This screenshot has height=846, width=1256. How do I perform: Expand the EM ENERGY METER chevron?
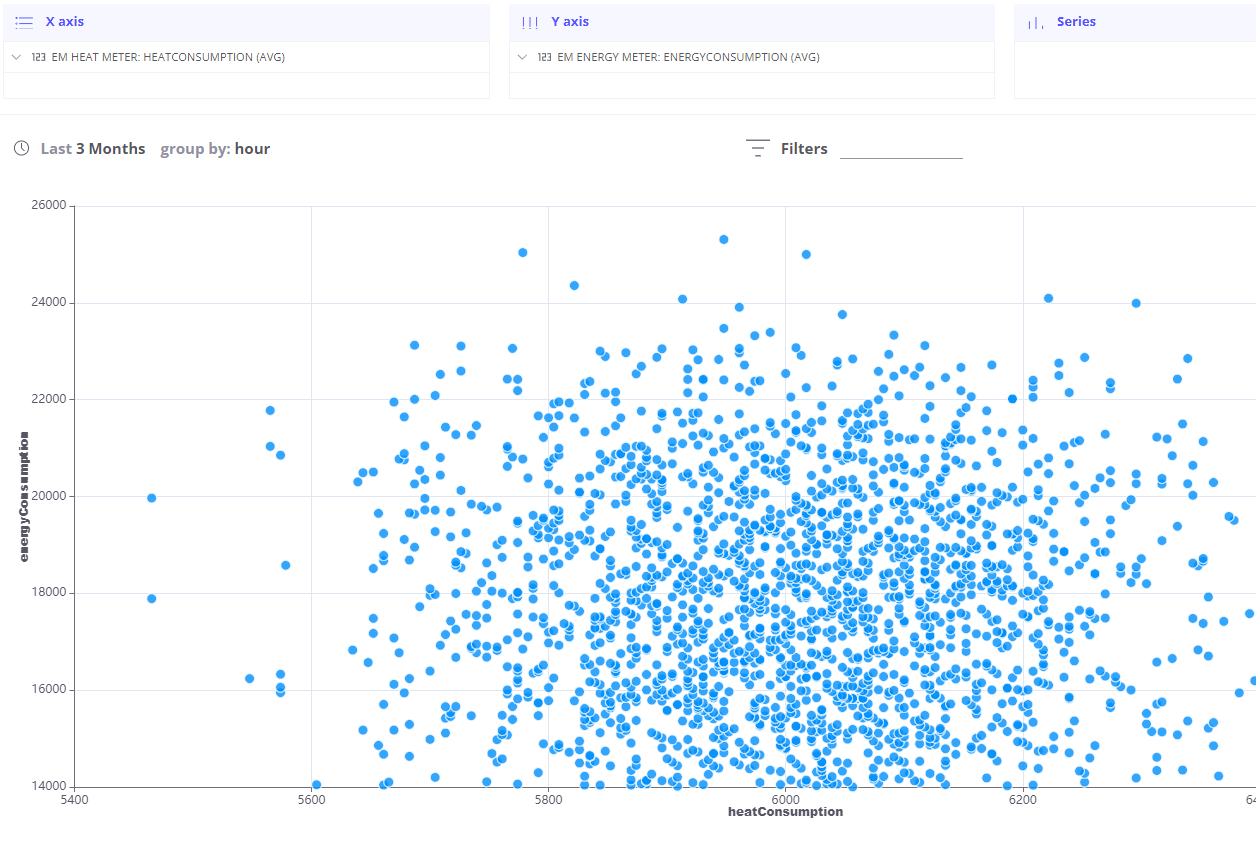coord(522,58)
